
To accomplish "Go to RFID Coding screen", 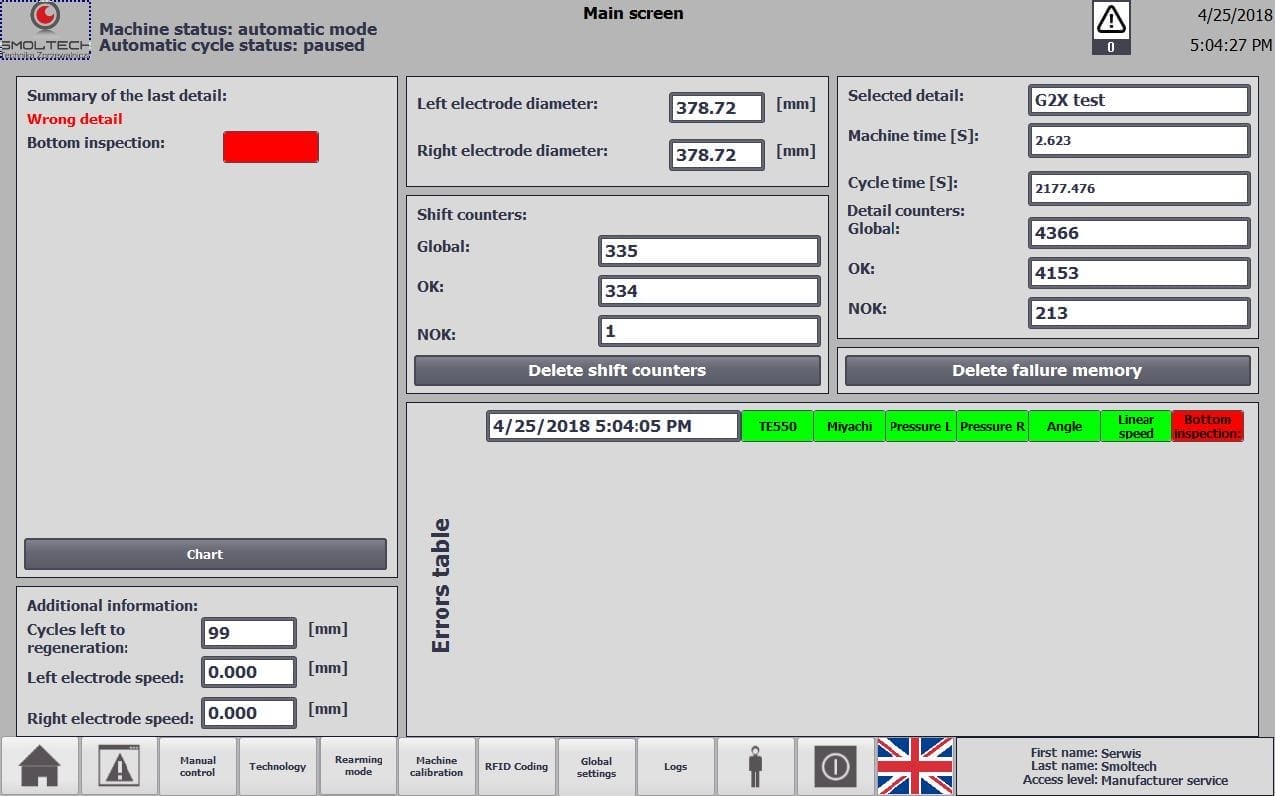I will [x=516, y=767].
